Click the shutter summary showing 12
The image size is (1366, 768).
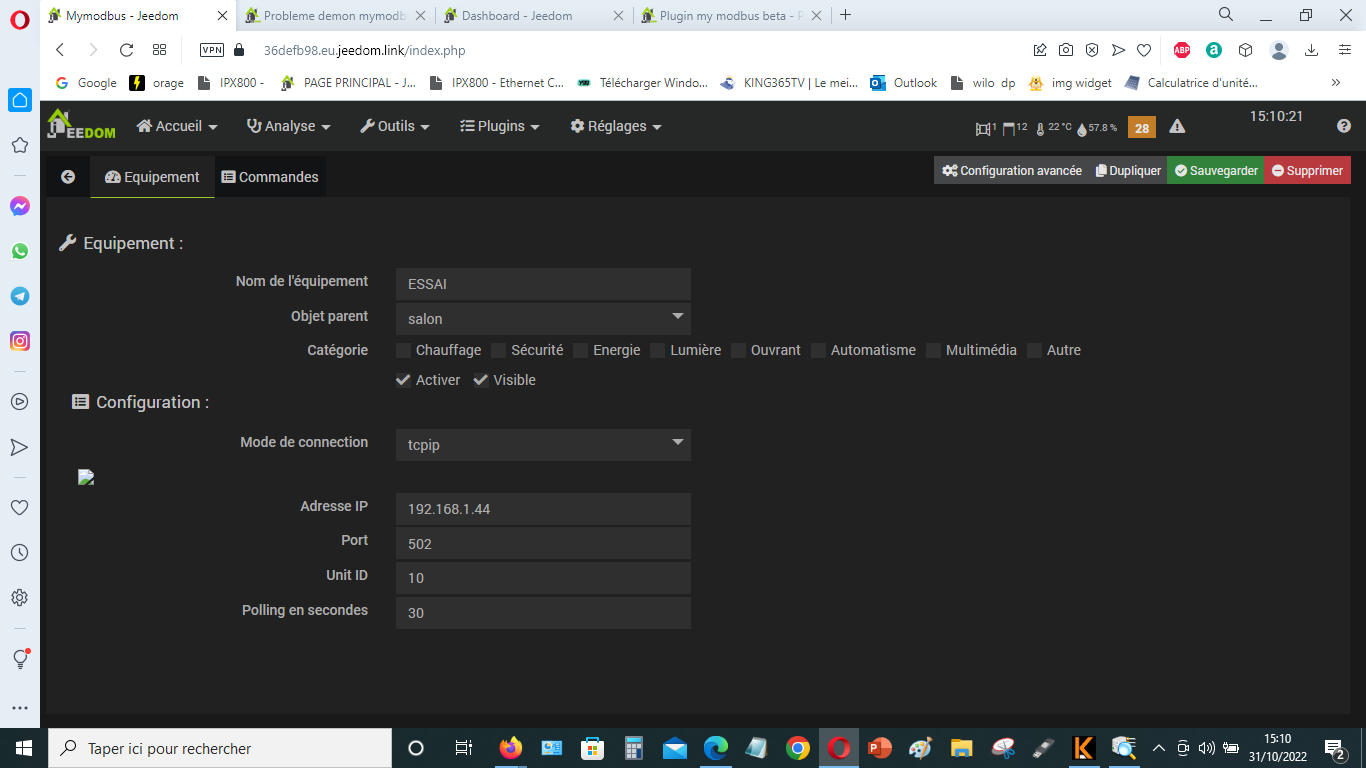click(x=1015, y=128)
